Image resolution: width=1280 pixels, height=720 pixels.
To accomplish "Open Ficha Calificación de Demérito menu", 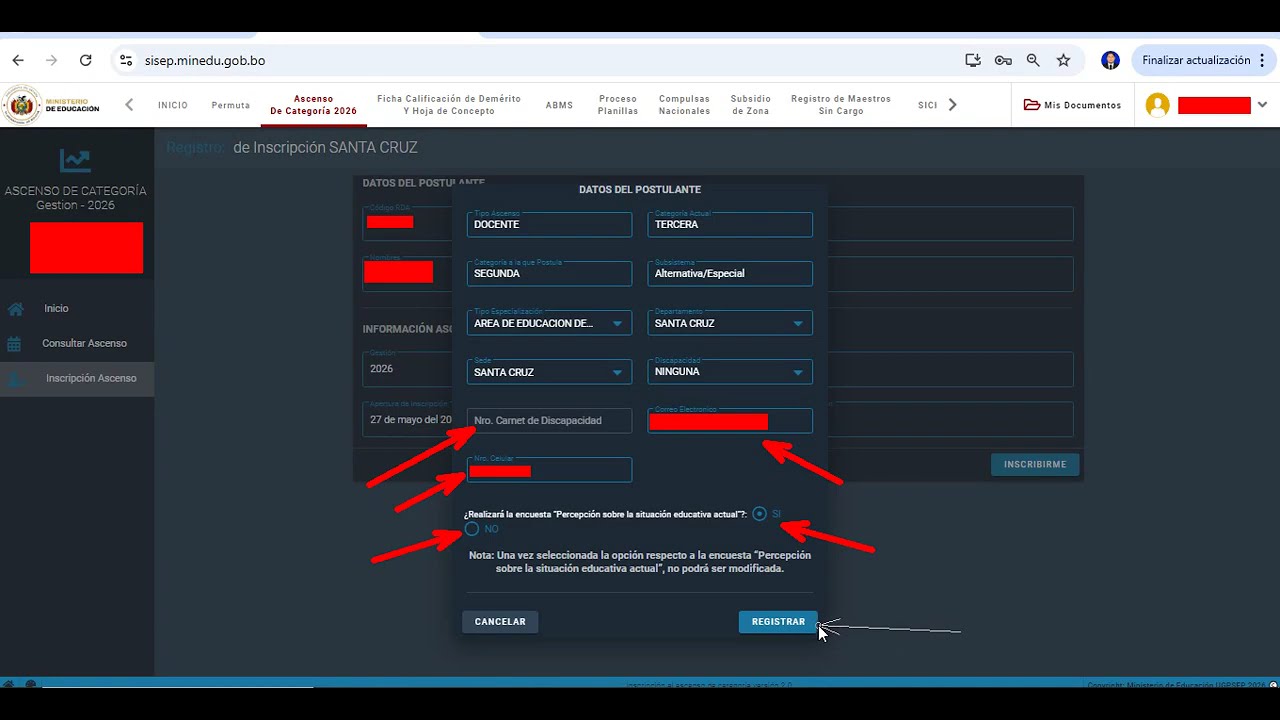I will coord(449,105).
